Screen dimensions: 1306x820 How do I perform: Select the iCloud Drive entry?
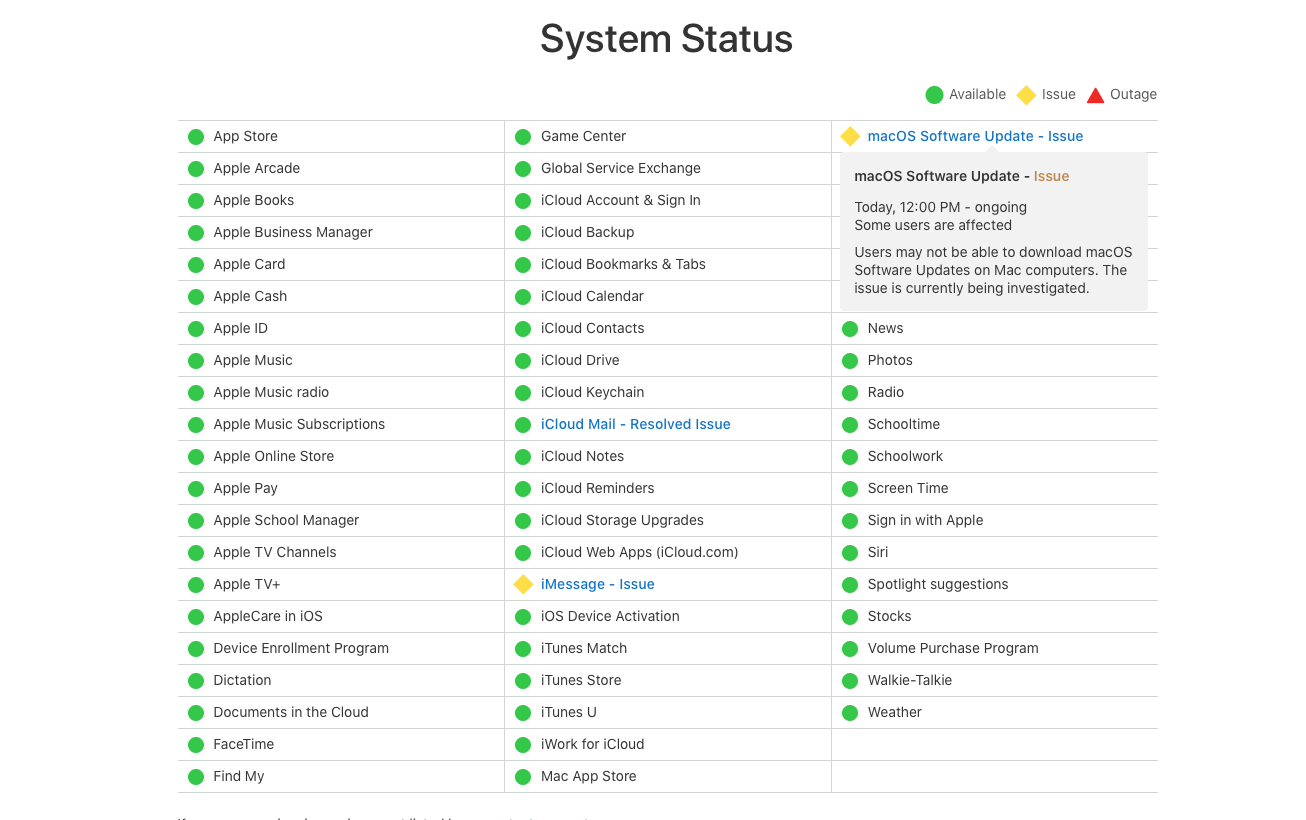[580, 360]
